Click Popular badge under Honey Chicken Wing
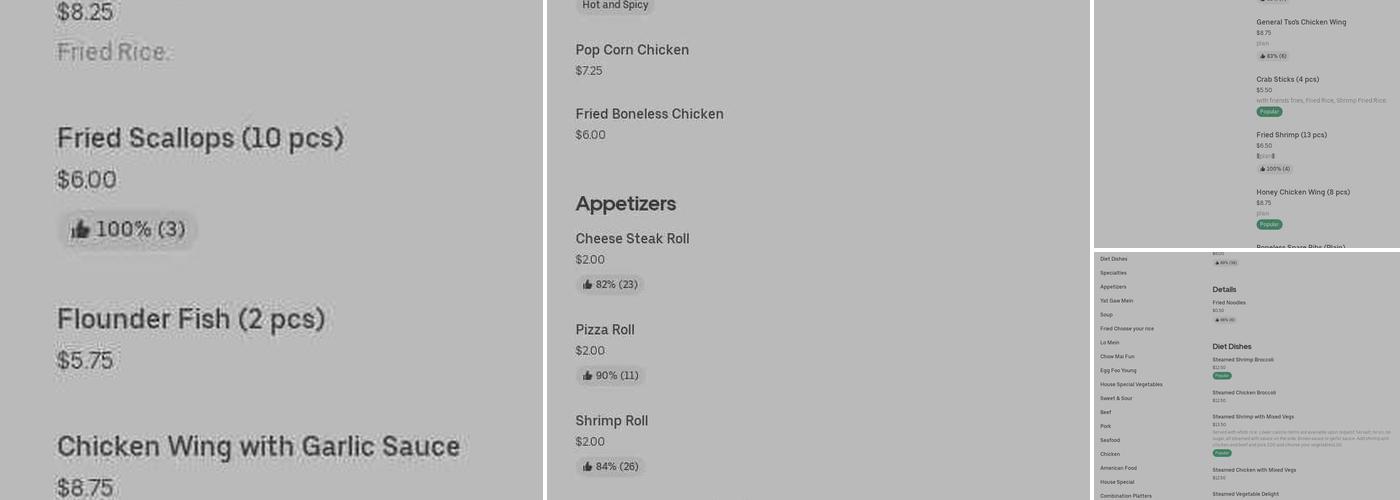The width and height of the screenshot is (1400, 500). [x=1269, y=224]
